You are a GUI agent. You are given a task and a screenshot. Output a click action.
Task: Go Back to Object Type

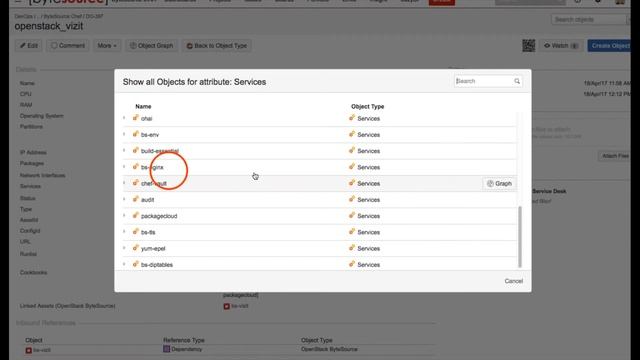point(217,46)
